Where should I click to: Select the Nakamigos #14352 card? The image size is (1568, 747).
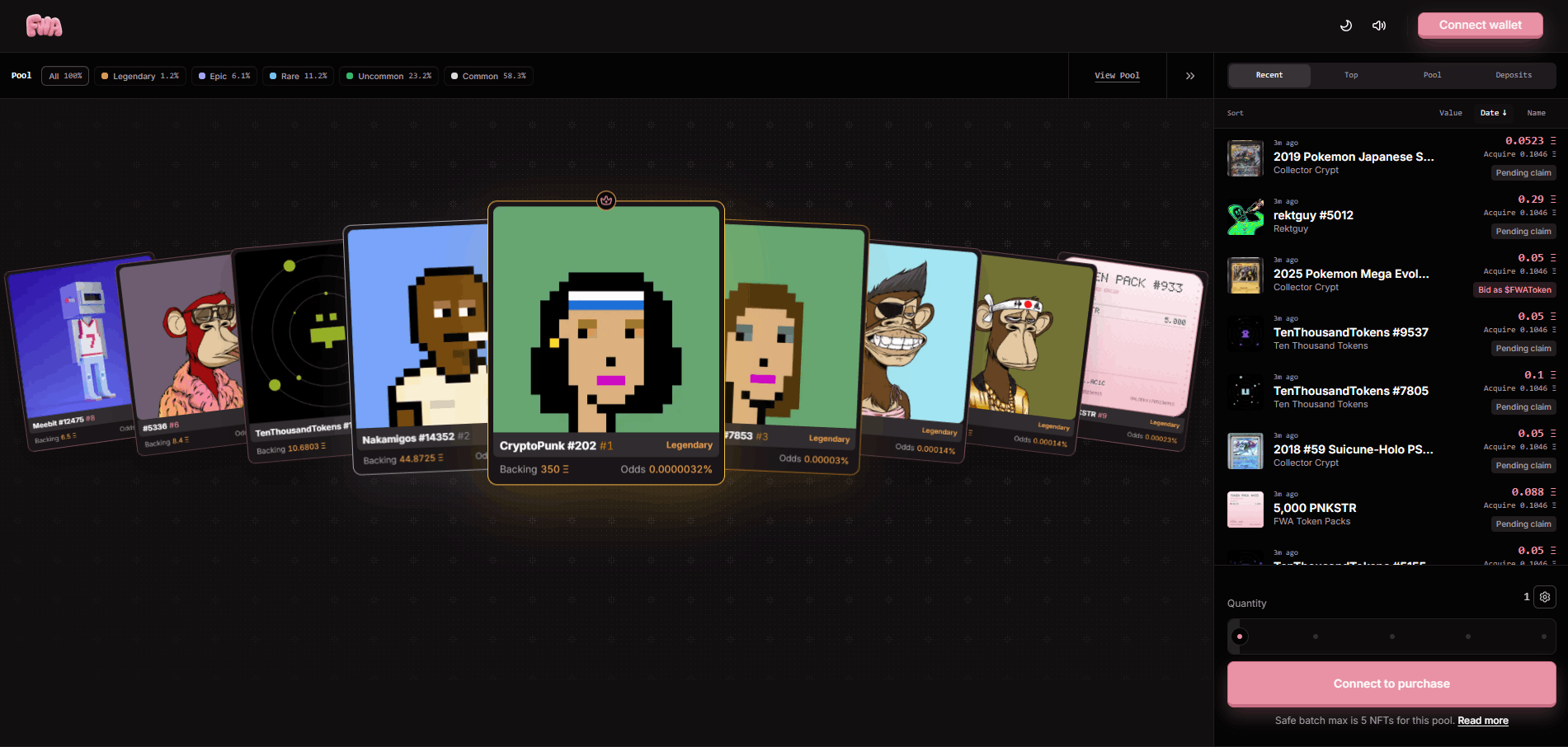(x=417, y=346)
